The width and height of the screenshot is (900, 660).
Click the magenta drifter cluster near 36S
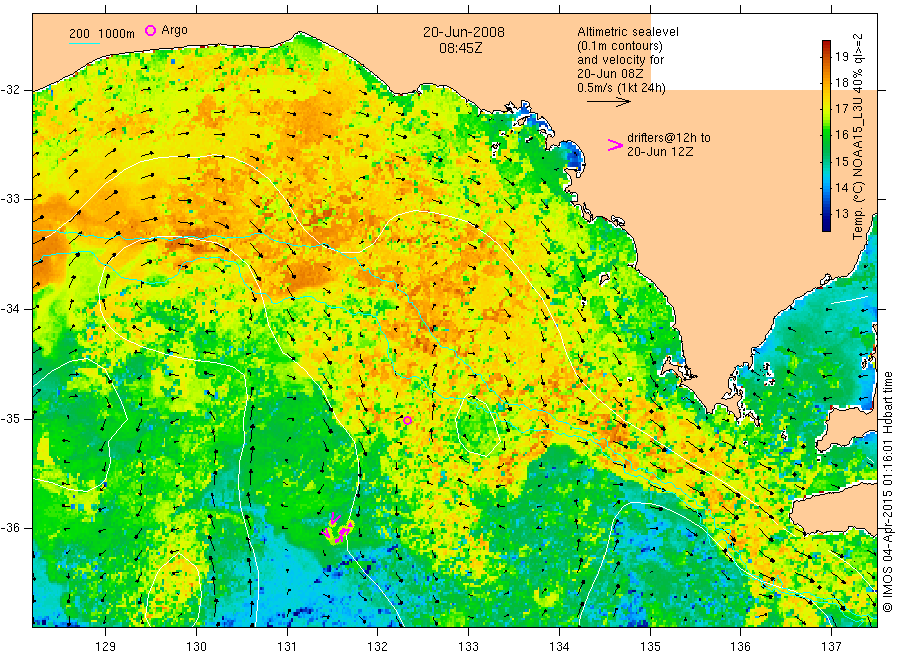339,528
